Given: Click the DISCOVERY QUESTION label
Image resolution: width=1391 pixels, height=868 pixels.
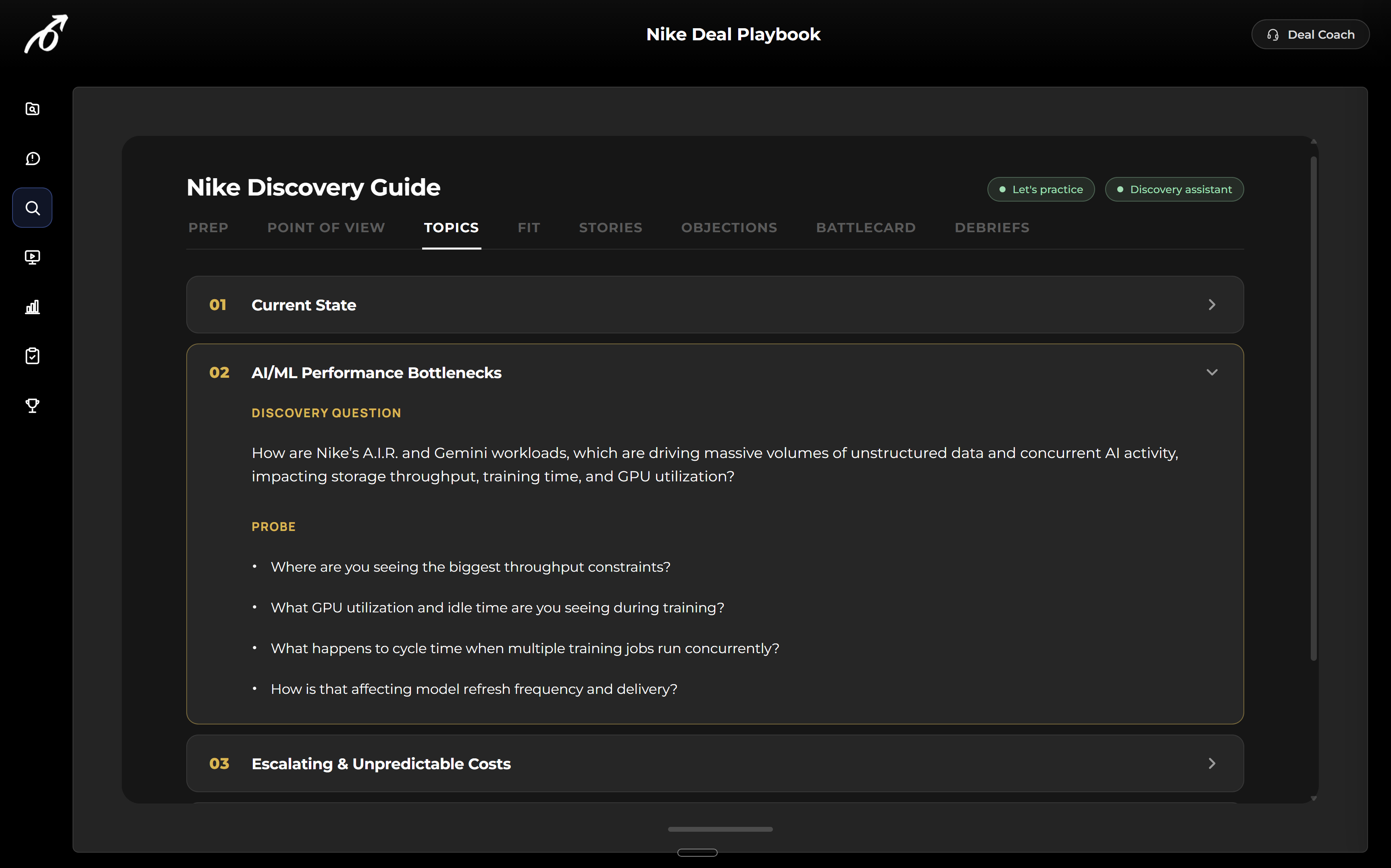Looking at the screenshot, I should (x=326, y=413).
